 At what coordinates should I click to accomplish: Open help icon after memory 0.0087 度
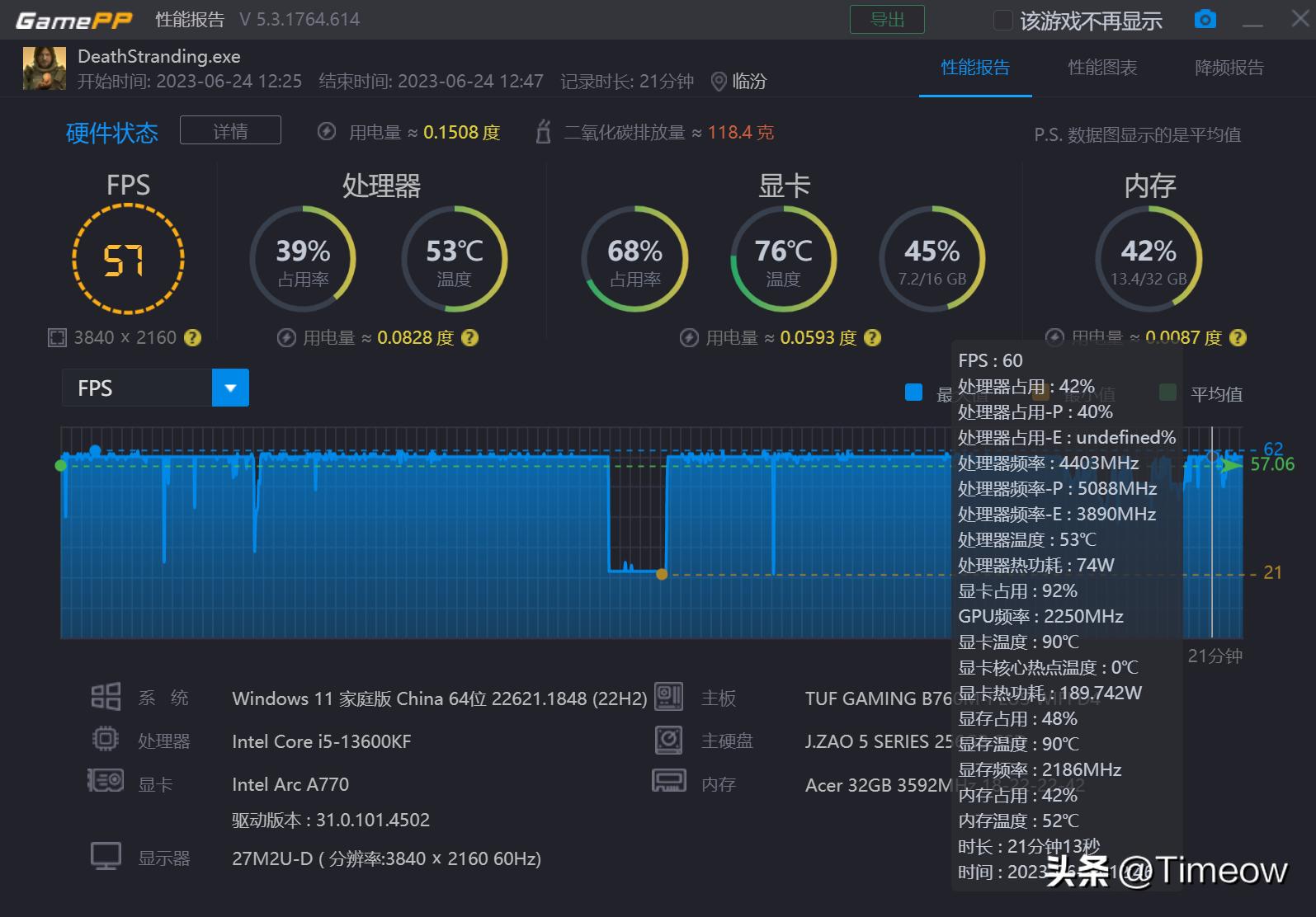point(1238,337)
